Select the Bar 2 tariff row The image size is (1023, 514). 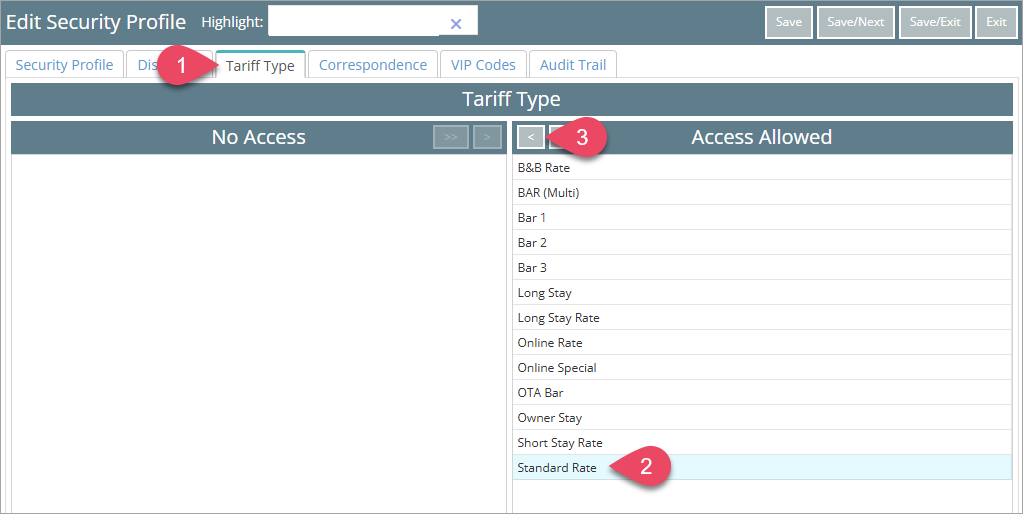[761, 243]
